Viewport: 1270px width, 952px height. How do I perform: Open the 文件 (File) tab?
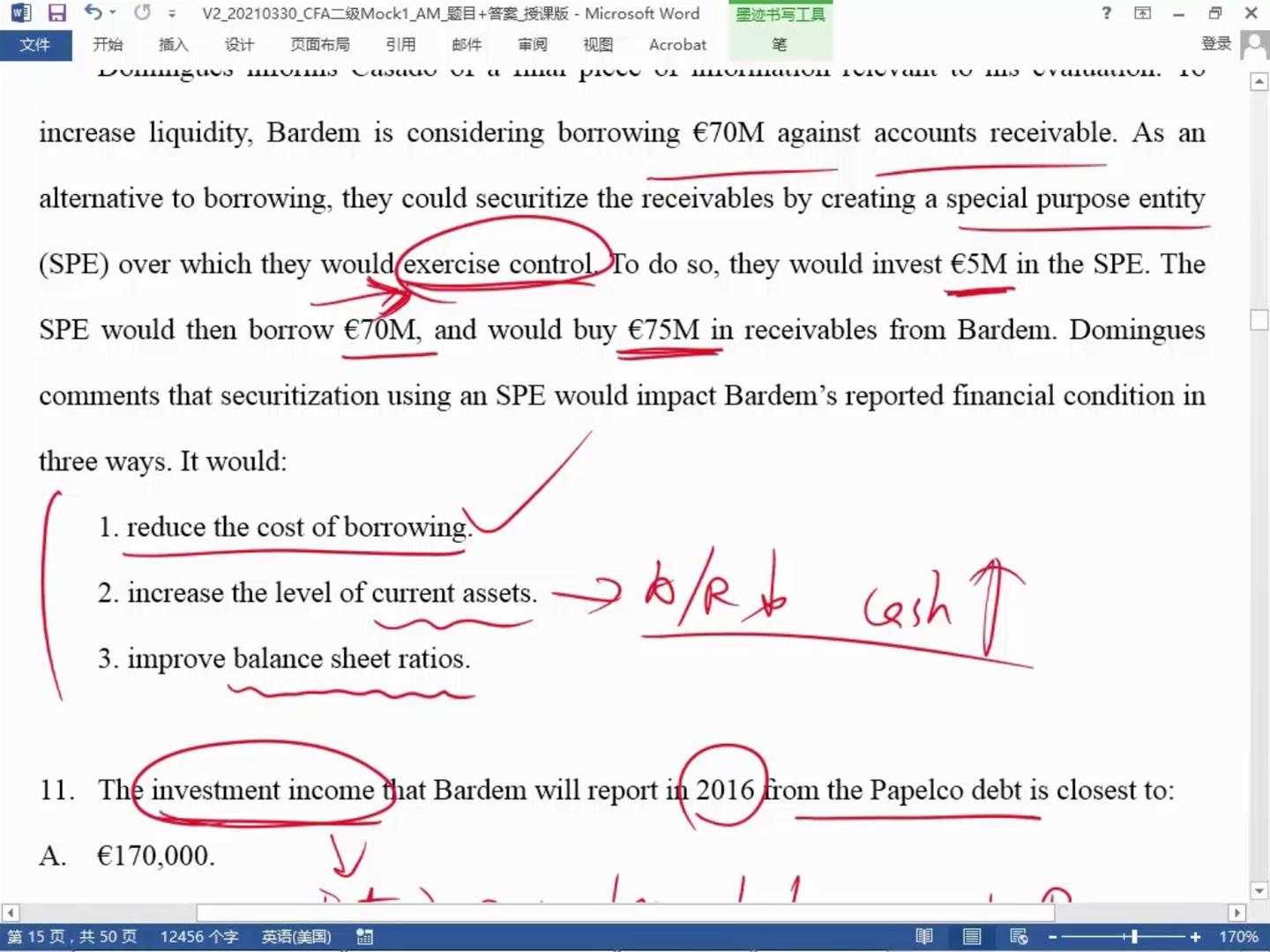coord(35,44)
